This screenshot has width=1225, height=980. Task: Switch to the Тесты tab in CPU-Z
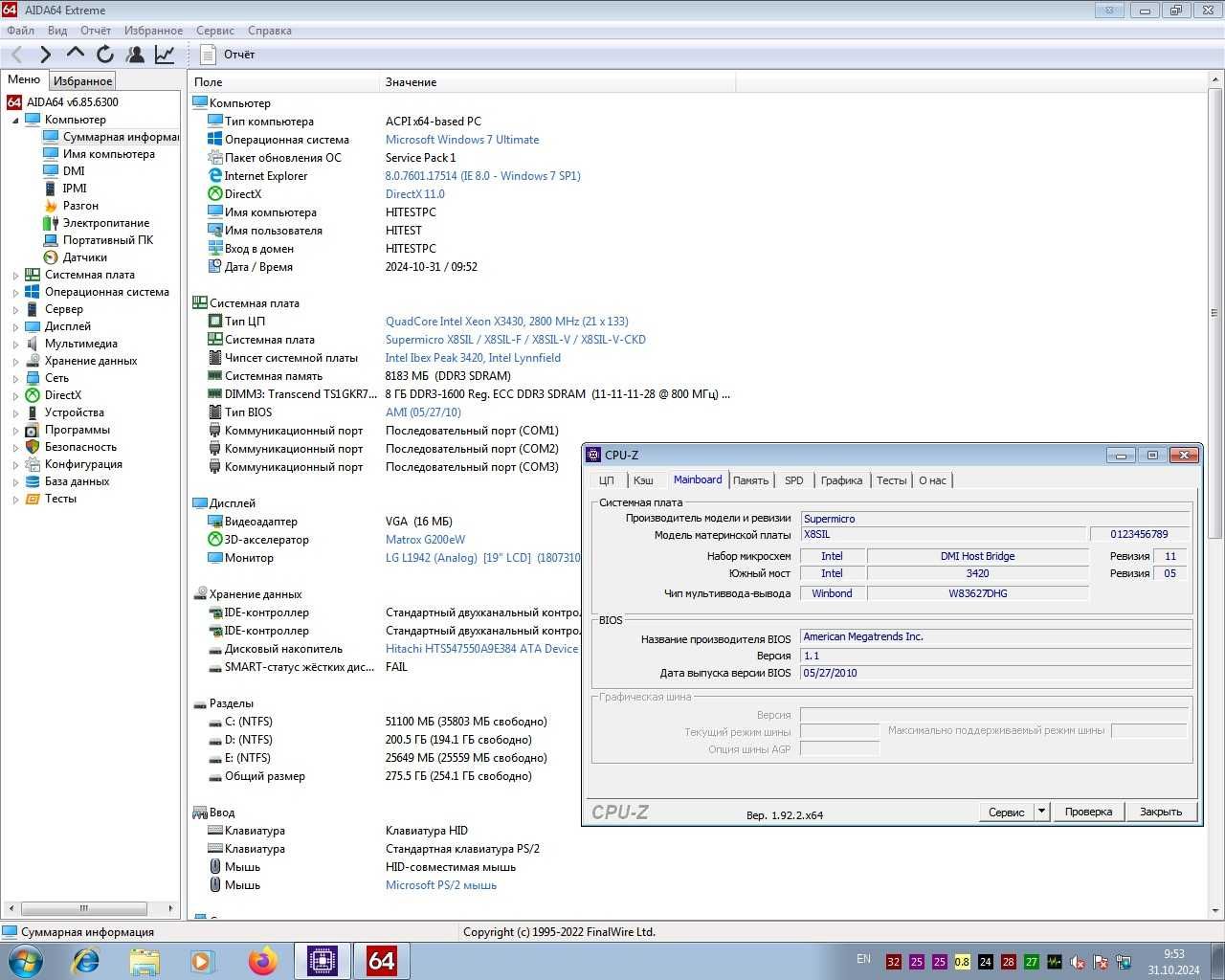[891, 480]
